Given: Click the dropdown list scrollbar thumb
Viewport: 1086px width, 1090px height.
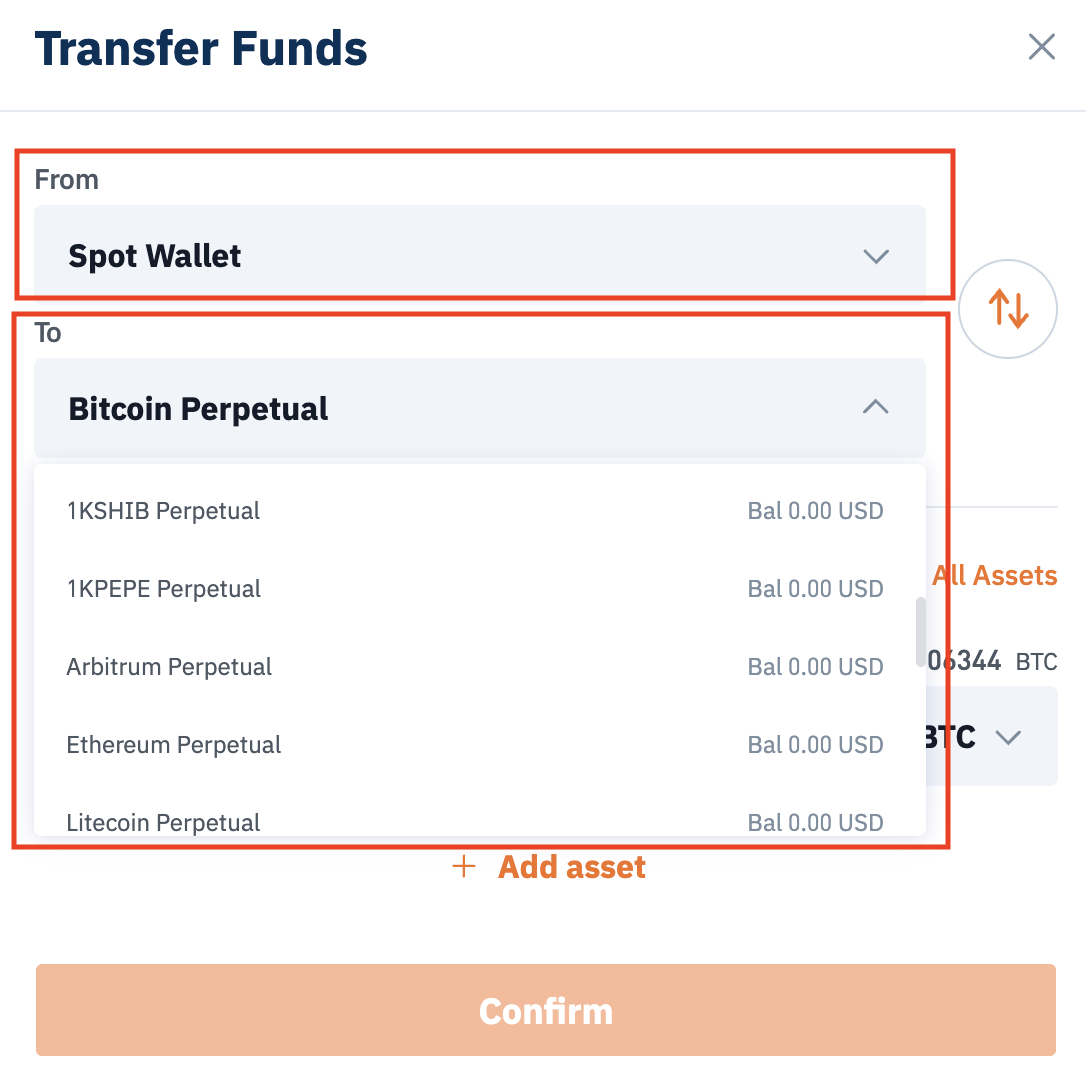Looking at the screenshot, I should click(x=920, y=632).
